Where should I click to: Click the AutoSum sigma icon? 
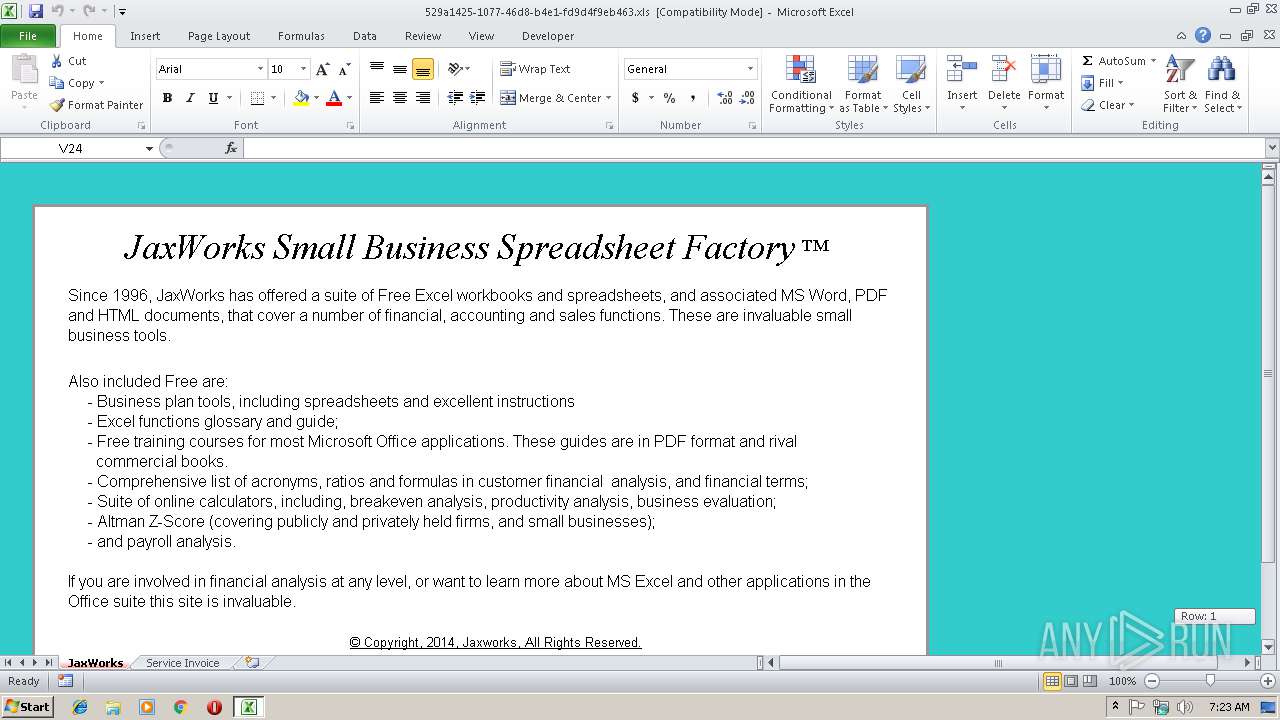(1087, 61)
